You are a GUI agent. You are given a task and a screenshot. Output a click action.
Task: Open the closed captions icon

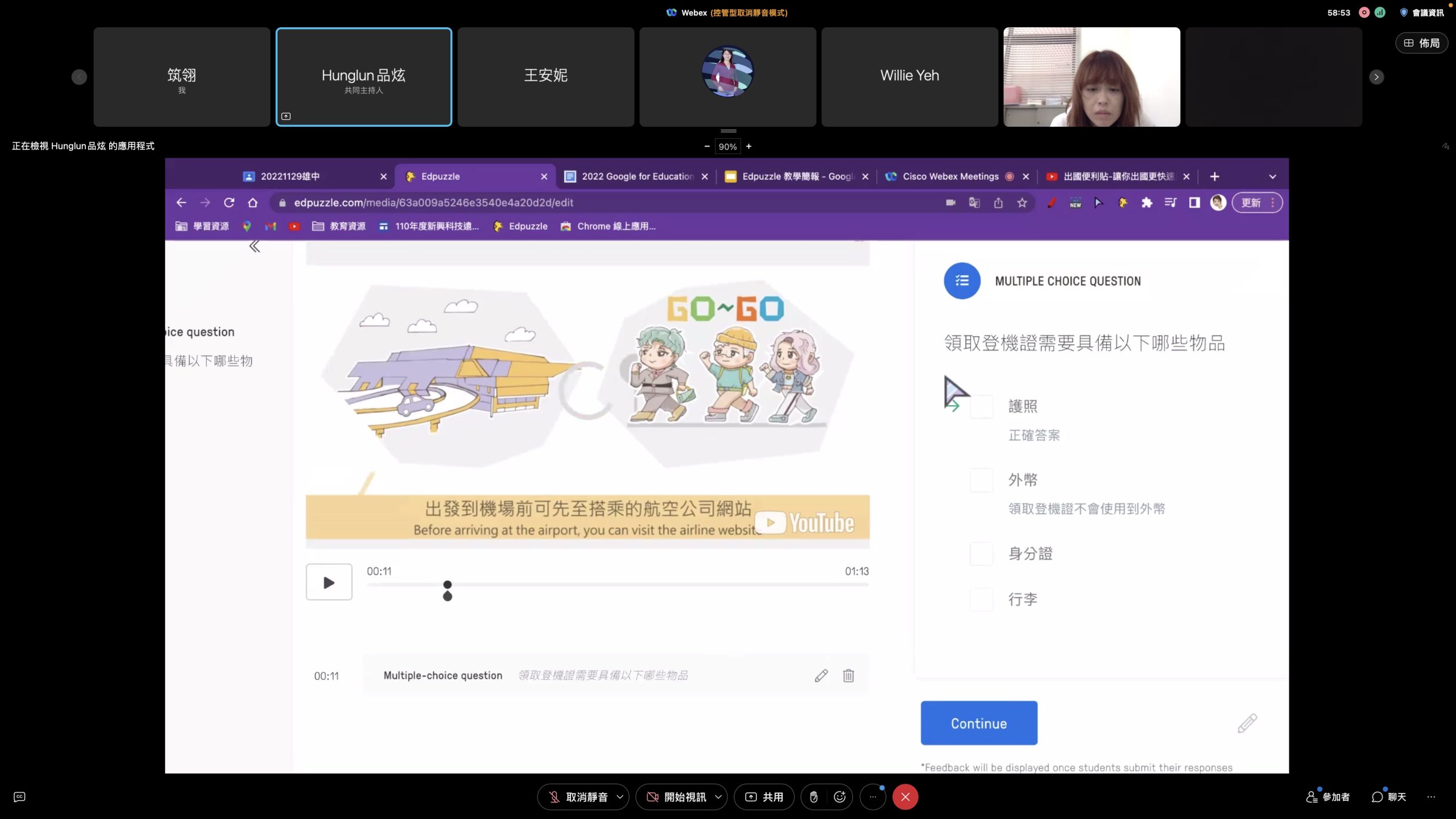point(19,797)
